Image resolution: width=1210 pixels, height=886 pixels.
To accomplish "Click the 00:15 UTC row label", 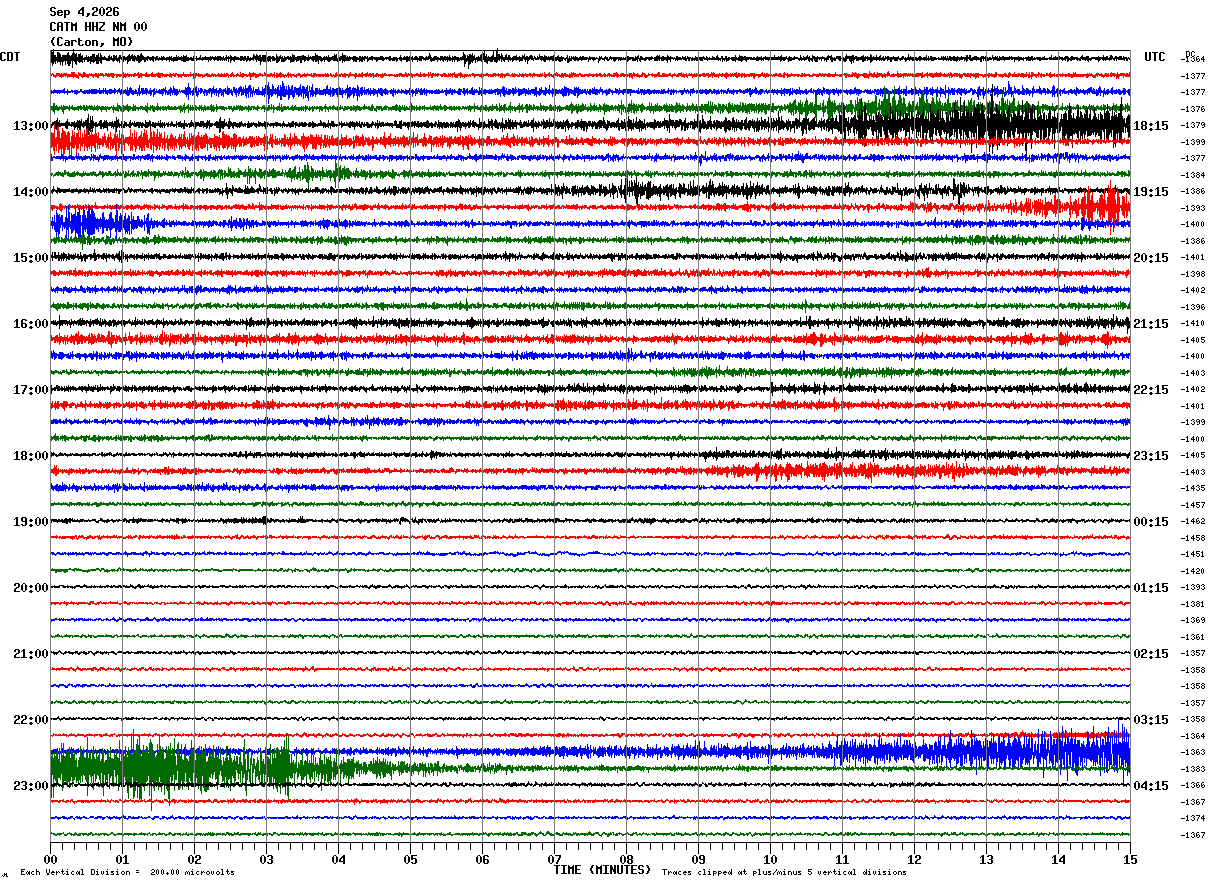I will [1151, 522].
